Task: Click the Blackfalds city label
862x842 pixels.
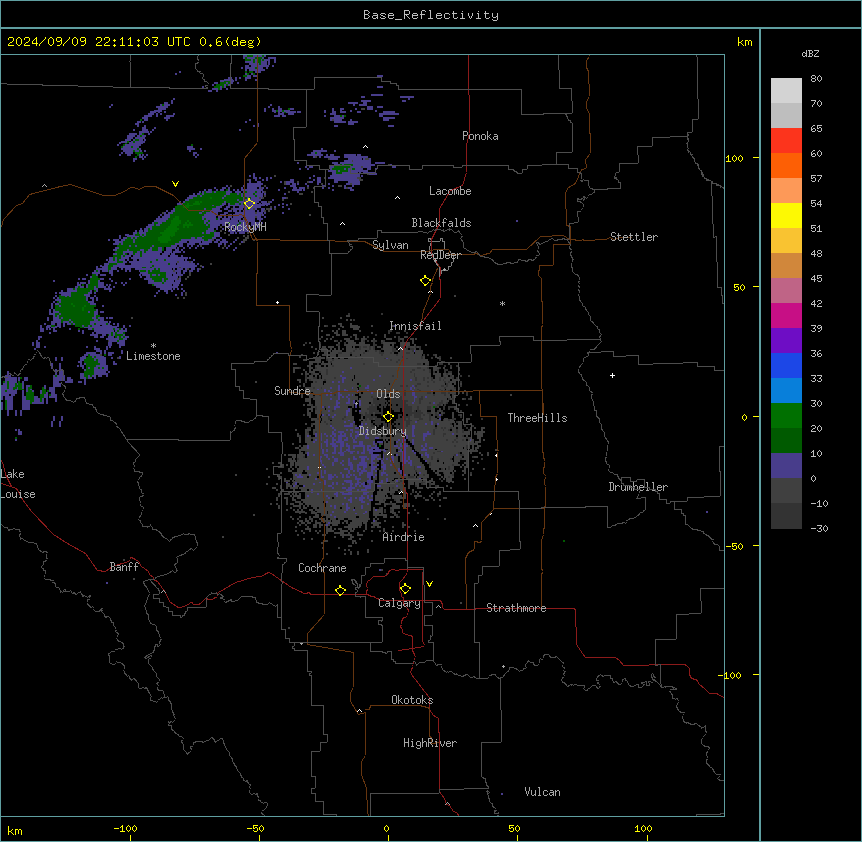Action: [441, 223]
